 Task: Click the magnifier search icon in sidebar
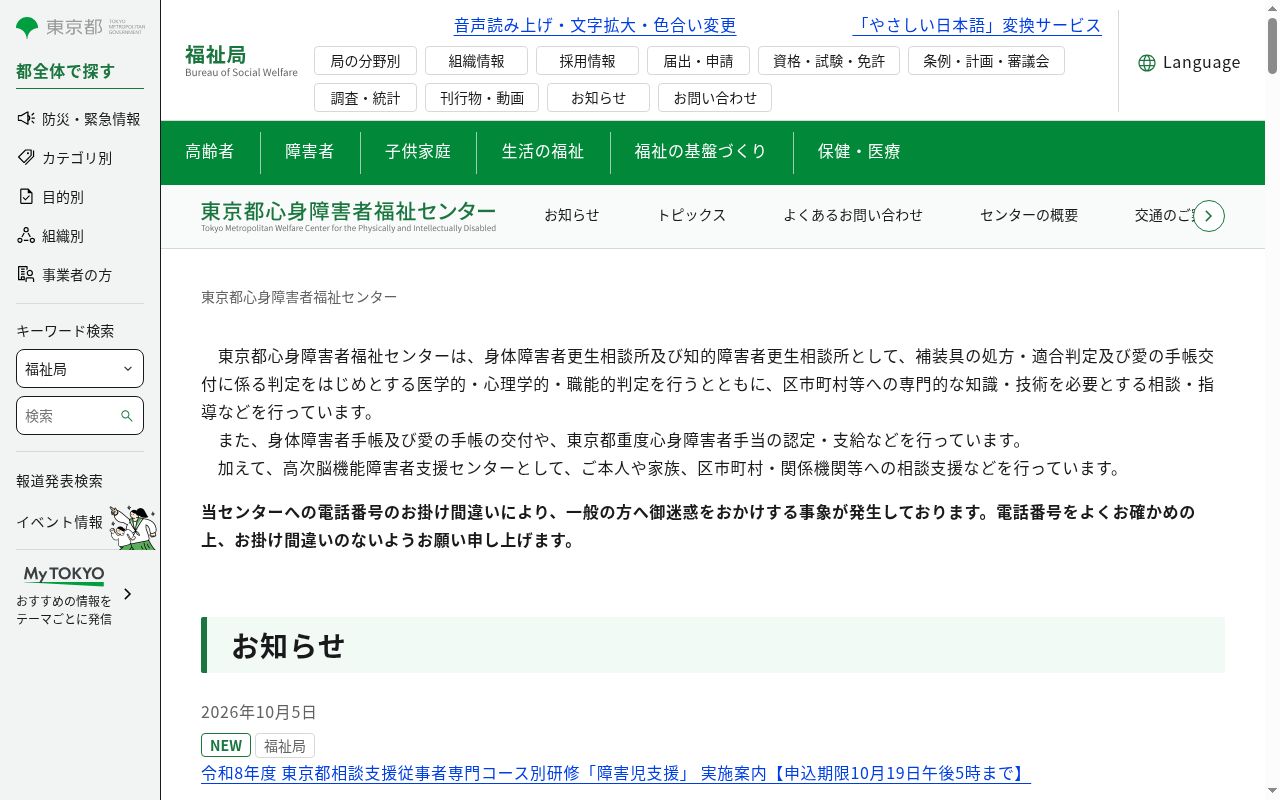point(127,416)
